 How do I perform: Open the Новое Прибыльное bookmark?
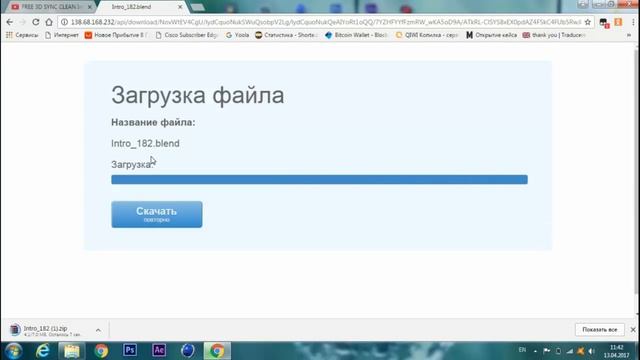(115, 35)
